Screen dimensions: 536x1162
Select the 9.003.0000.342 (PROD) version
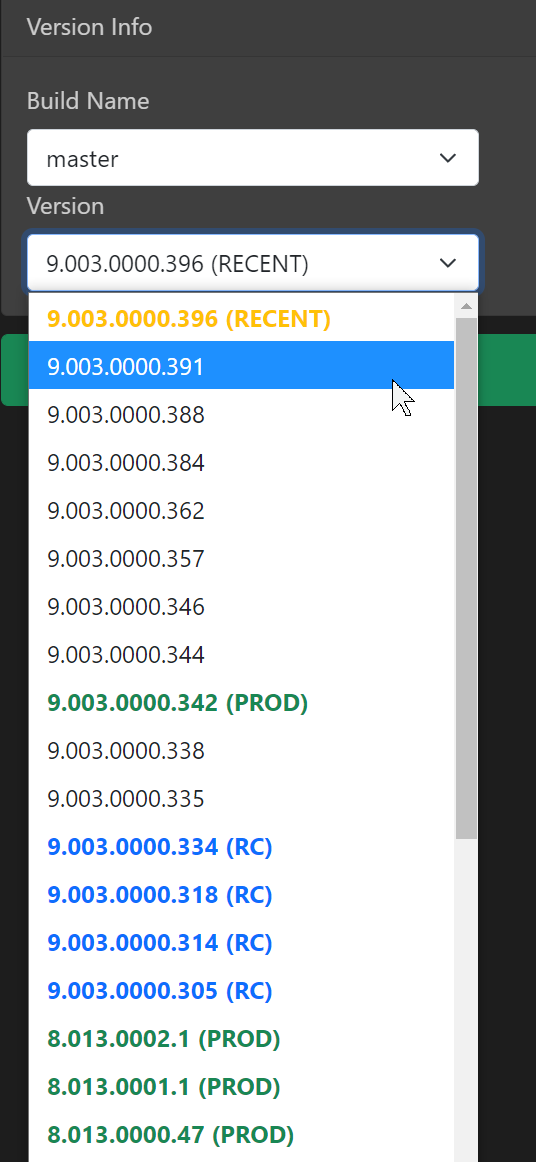pos(242,703)
